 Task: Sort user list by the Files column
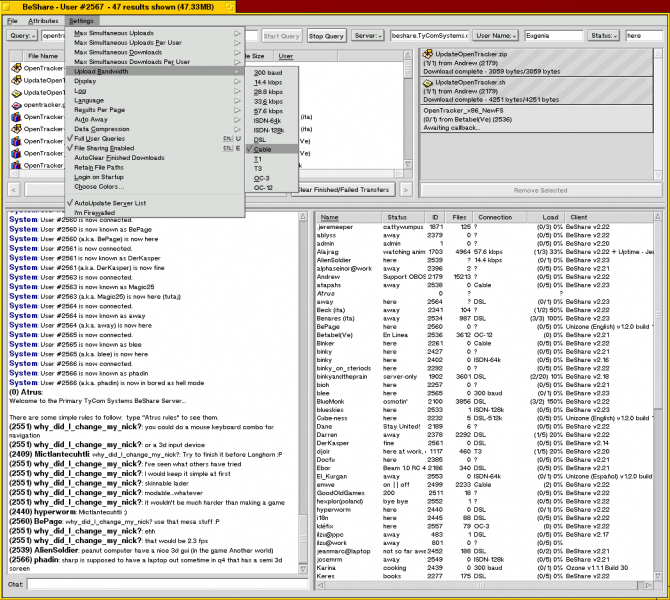coord(459,217)
